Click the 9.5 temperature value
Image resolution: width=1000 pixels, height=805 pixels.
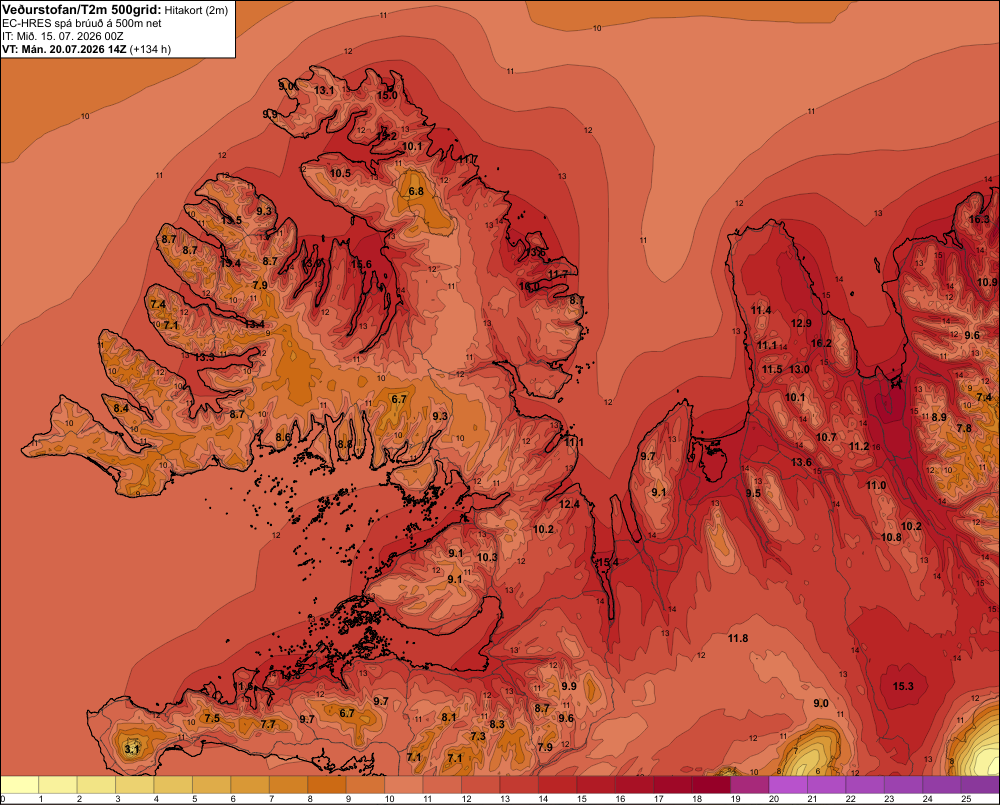(753, 493)
